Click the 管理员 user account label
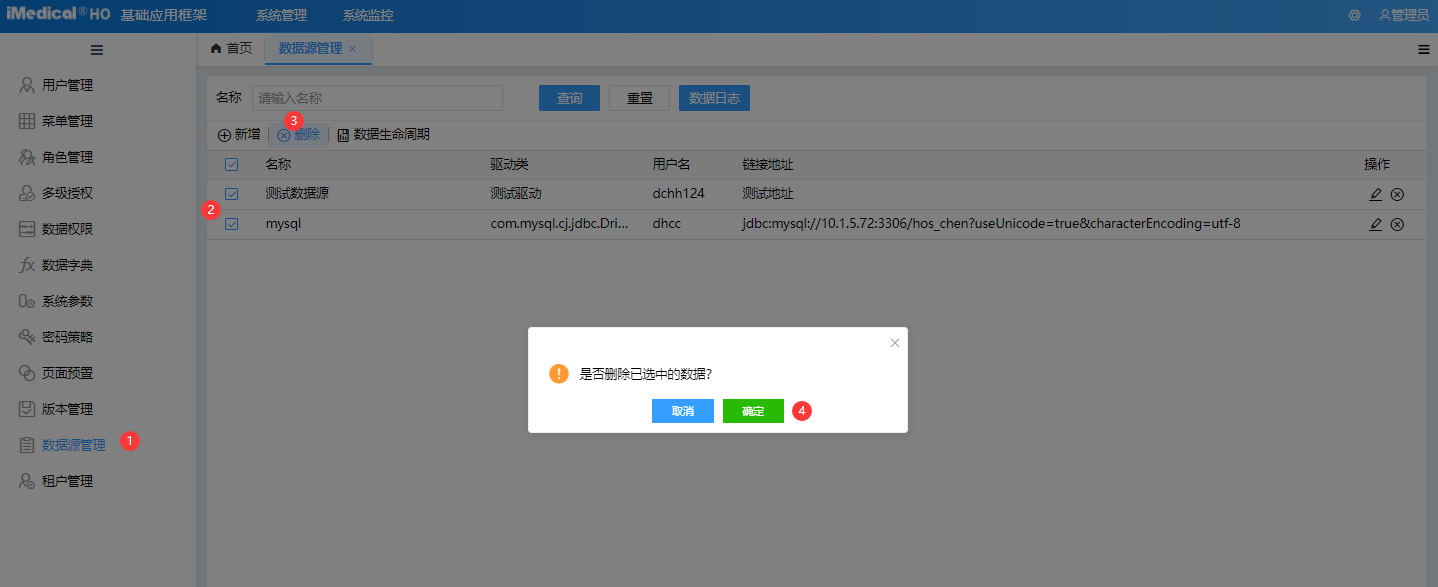The height and width of the screenshot is (587, 1438). click(x=1402, y=15)
